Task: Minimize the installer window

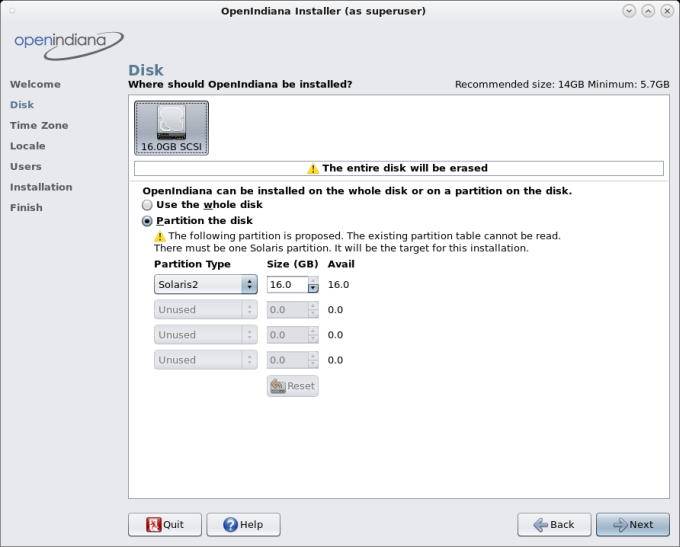Action: [629, 11]
